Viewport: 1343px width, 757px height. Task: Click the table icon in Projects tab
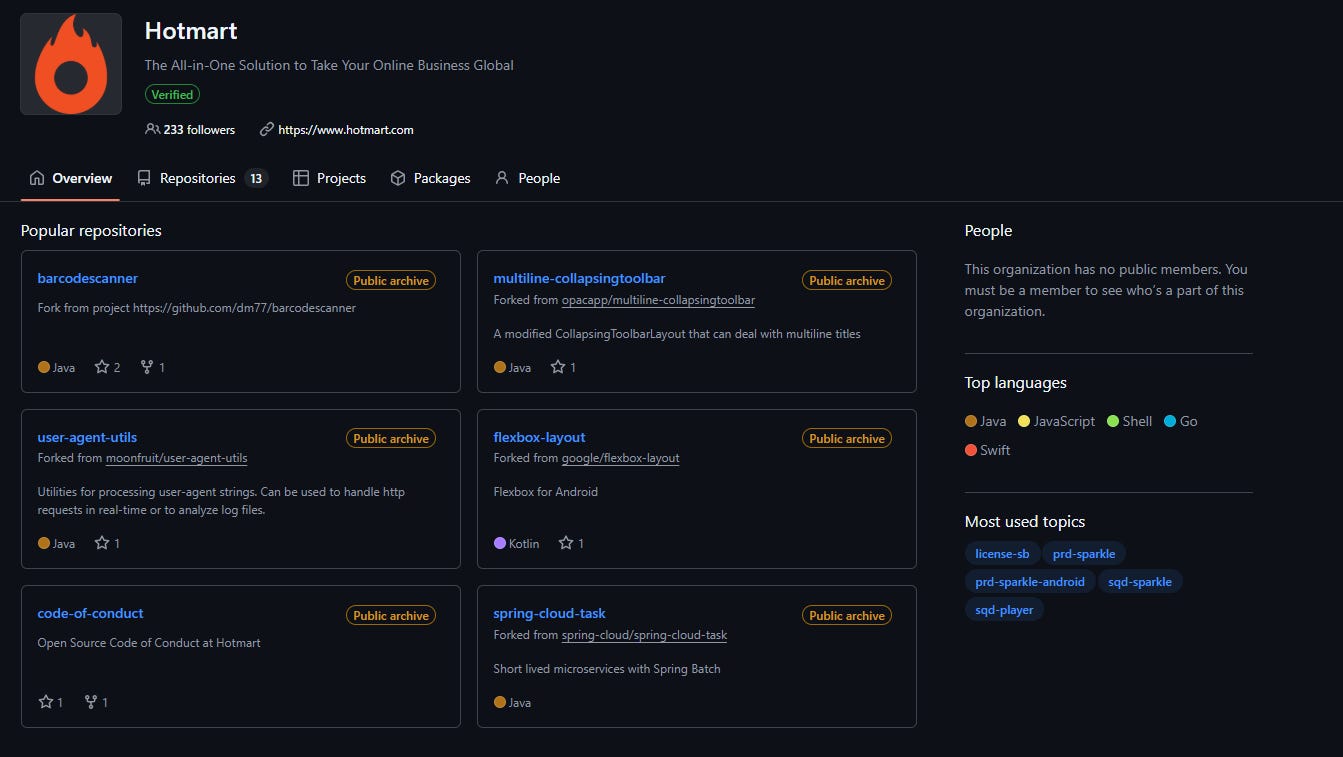[x=300, y=178]
